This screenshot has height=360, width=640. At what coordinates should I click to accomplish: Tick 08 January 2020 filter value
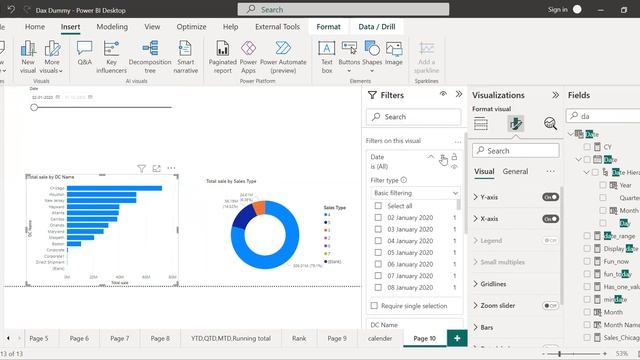pos(378,287)
